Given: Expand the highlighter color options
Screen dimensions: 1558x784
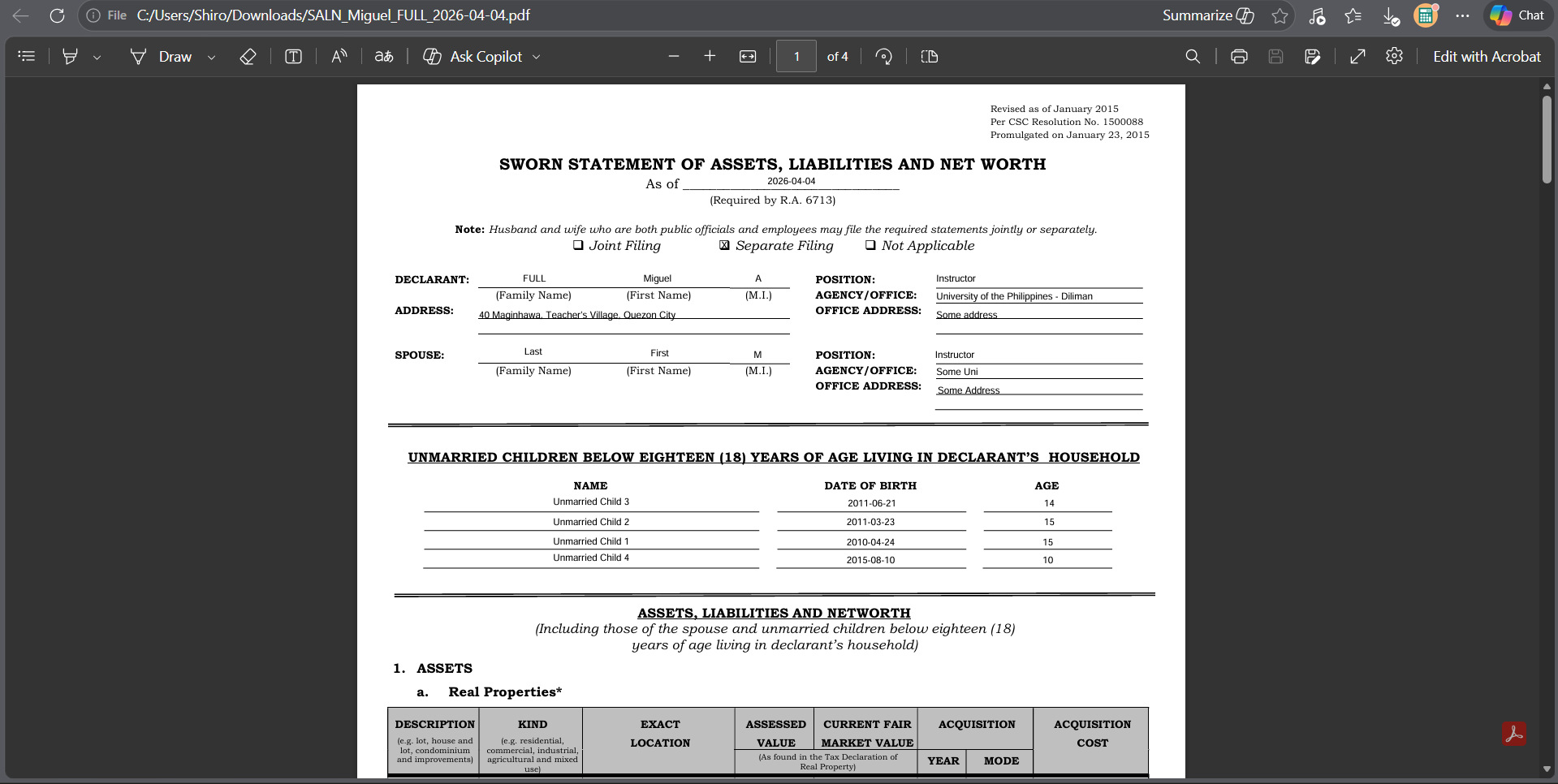Looking at the screenshot, I should pyautogui.click(x=97, y=56).
